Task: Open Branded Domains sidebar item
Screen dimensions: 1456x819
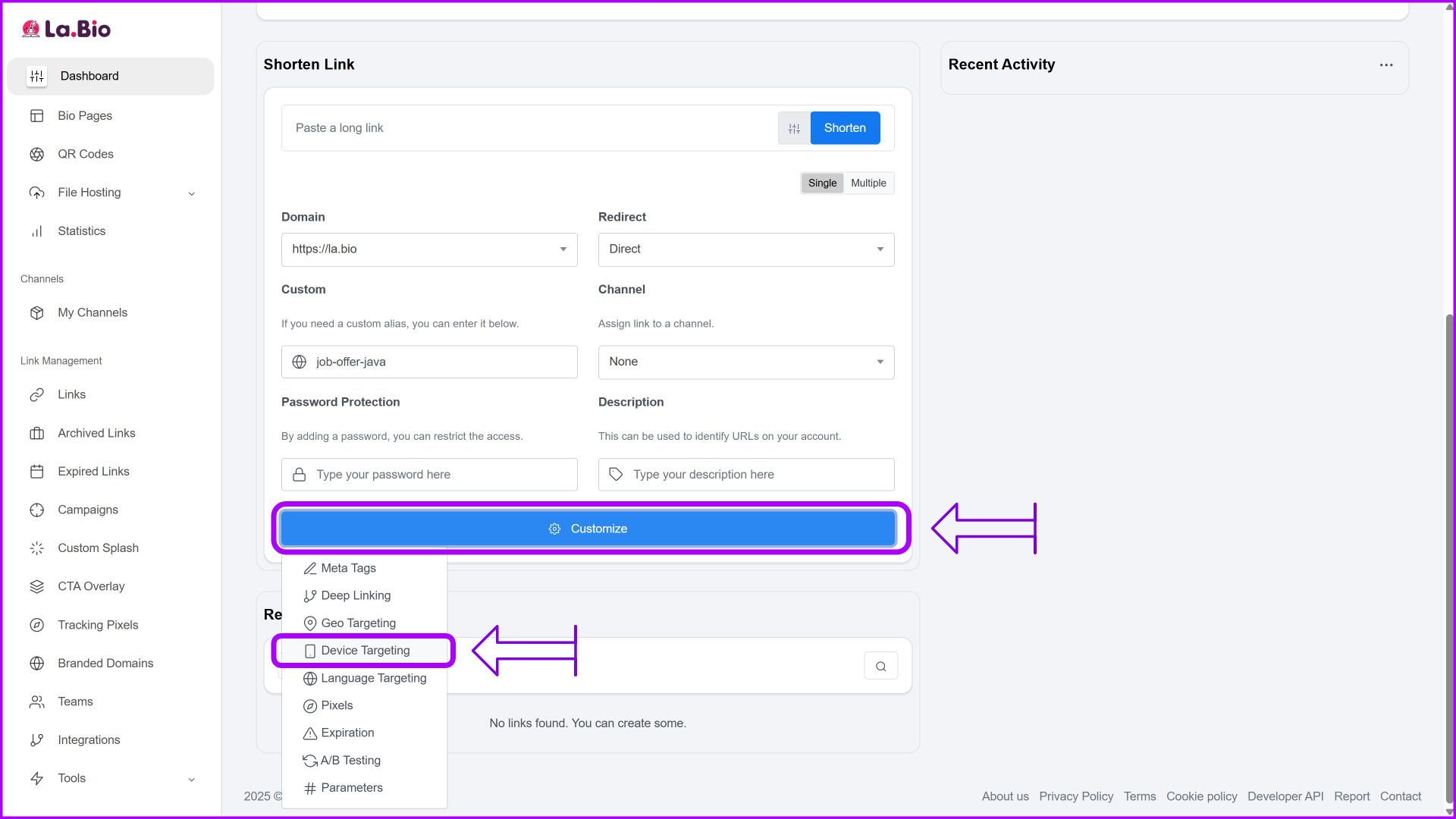Action: click(105, 663)
